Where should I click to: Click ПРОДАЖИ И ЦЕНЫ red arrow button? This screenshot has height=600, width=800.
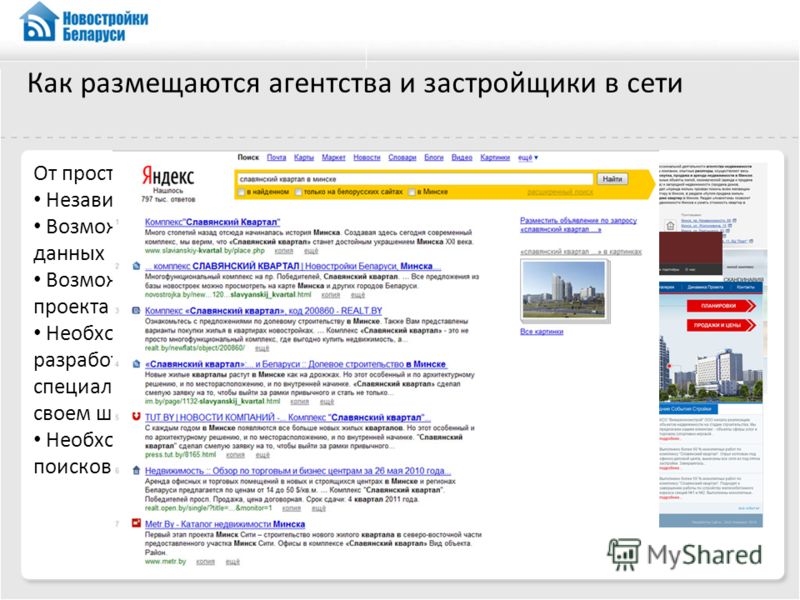coord(720,325)
